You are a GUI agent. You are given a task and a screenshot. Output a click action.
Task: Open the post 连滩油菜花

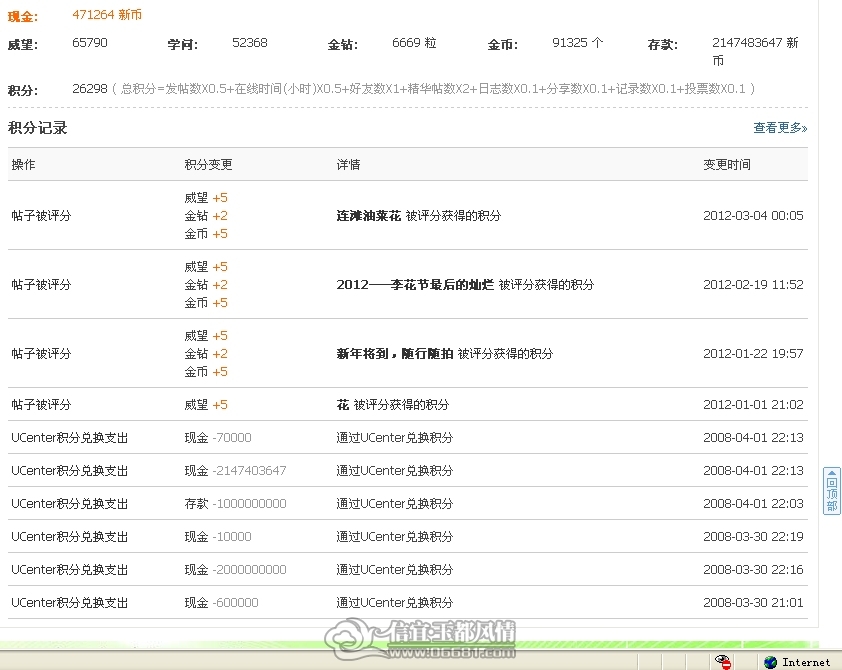tap(369, 216)
